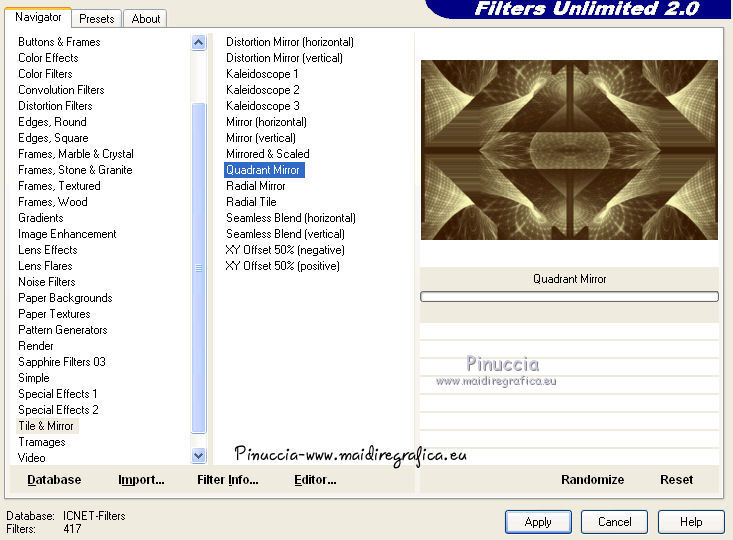Open the Database button

[x=54, y=480]
